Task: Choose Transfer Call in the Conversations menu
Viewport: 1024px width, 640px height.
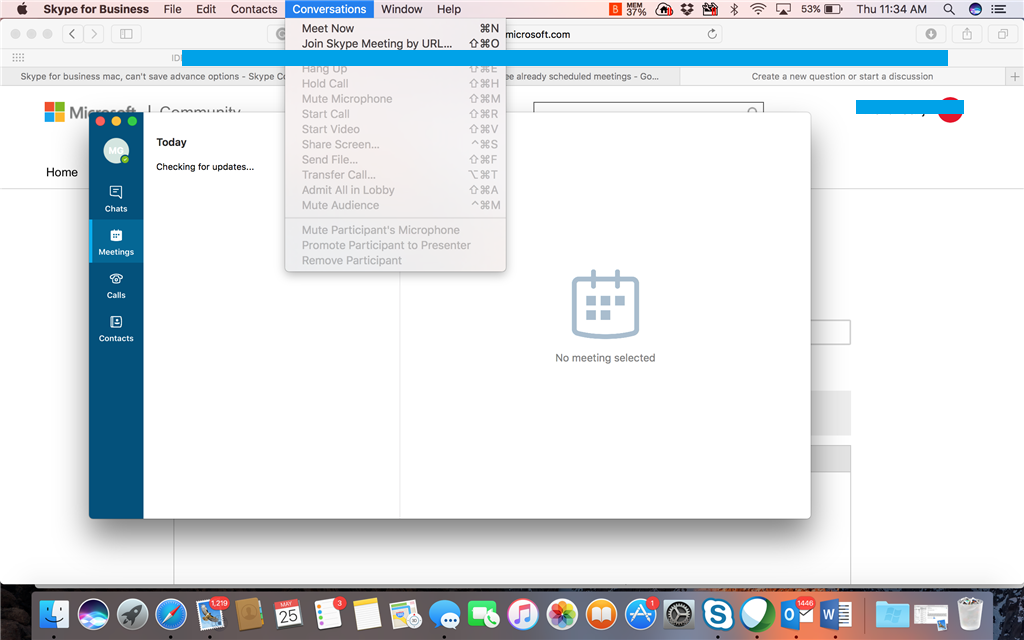Action: (395, 175)
